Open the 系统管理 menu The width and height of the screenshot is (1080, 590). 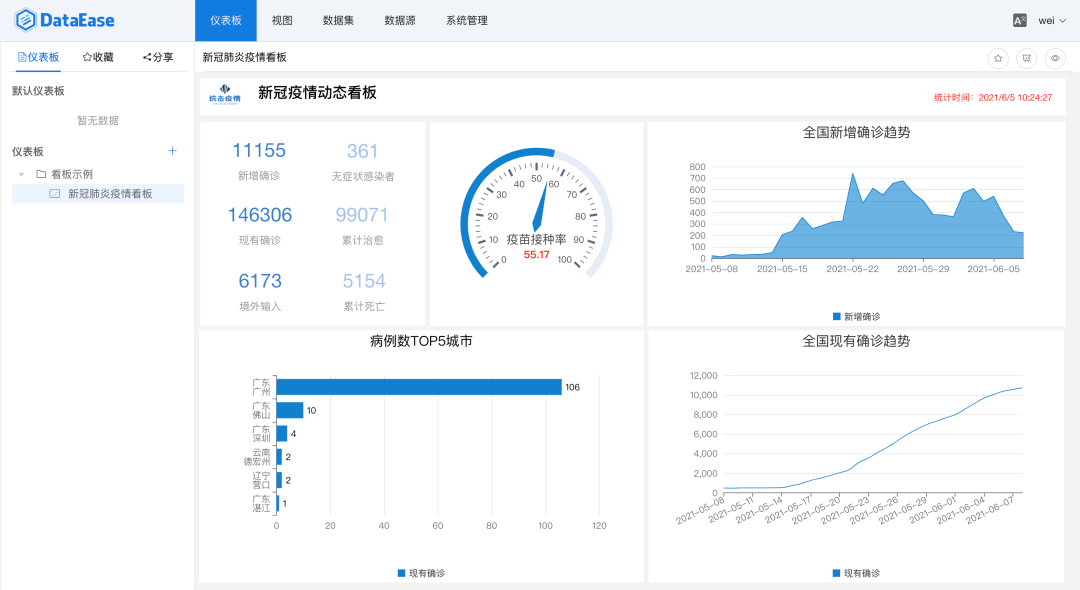click(x=466, y=20)
